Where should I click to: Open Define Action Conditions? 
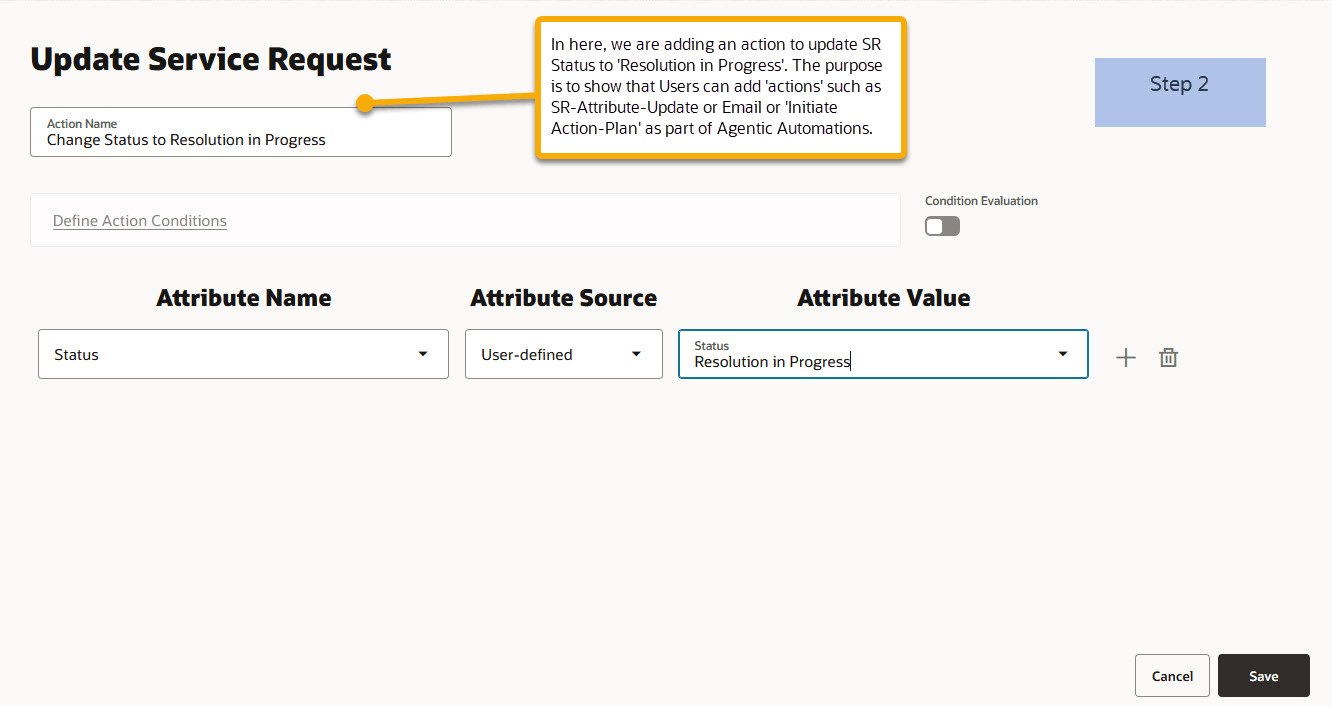139,220
